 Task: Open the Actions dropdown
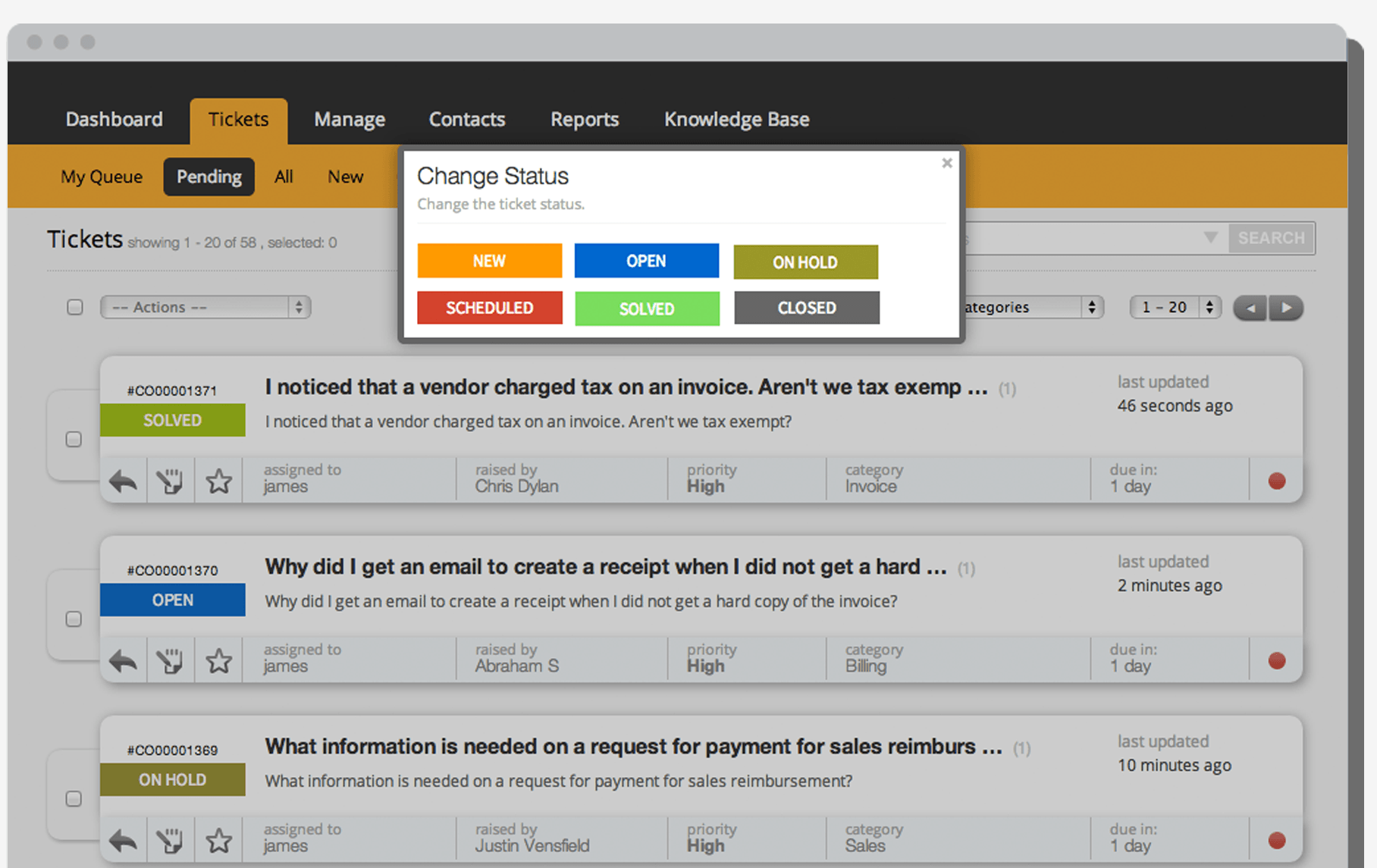pos(205,307)
